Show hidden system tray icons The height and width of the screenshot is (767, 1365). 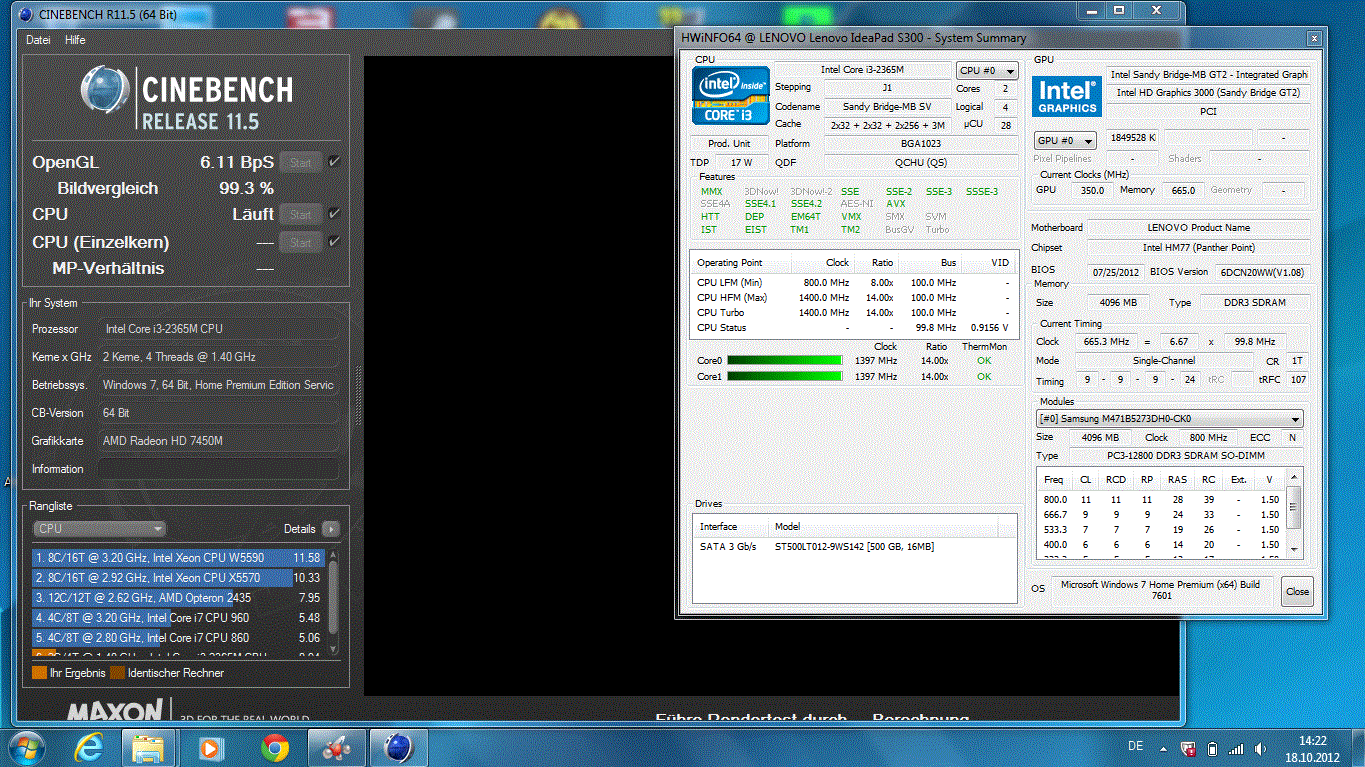tap(1161, 748)
